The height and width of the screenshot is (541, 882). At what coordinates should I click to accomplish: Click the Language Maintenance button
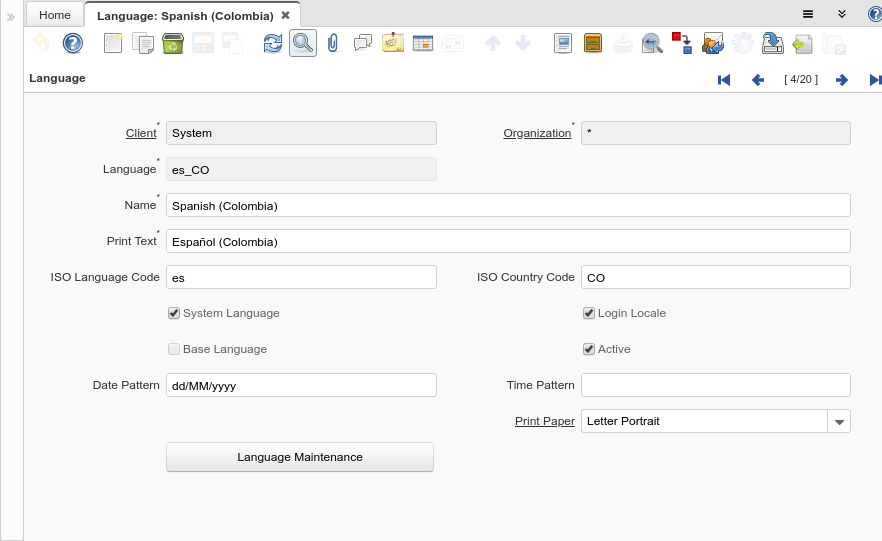[x=300, y=457]
